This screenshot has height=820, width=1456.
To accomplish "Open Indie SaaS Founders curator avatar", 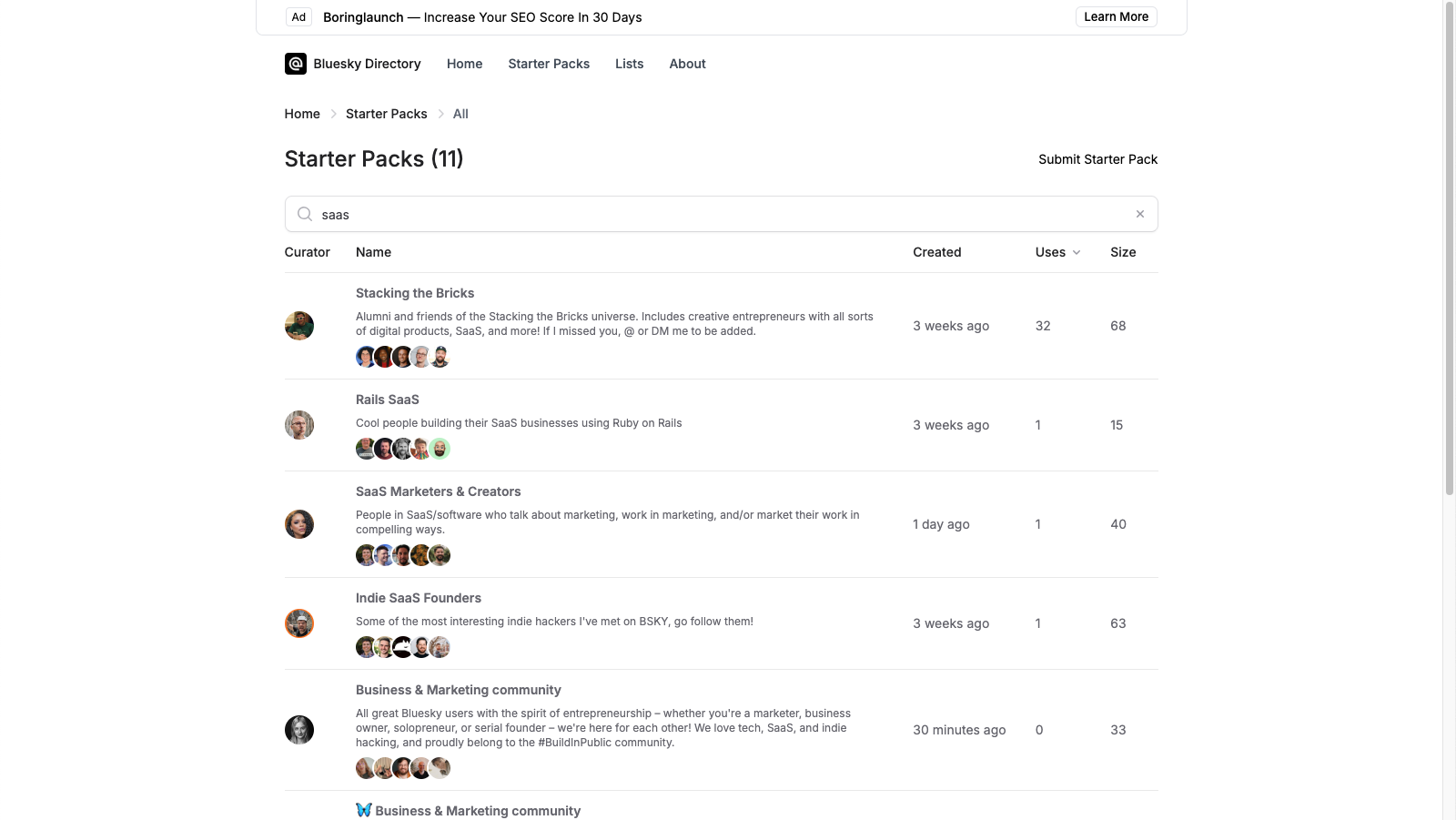I will tap(299, 623).
